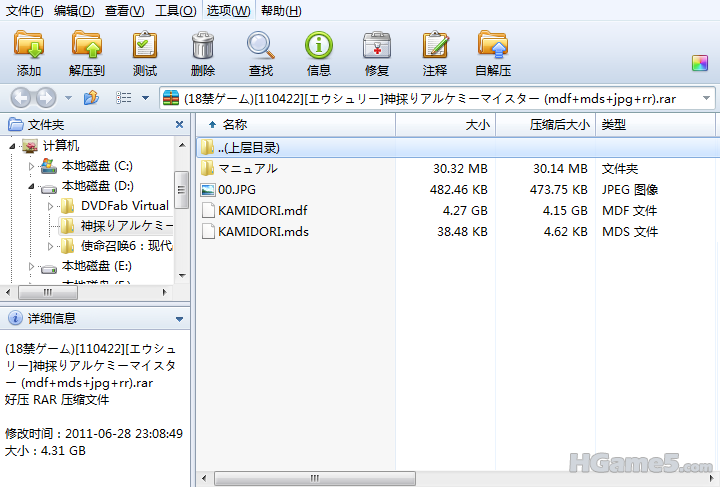This screenshot has width=720, height=487.
Task: Click the colorful skin swatch icon
Action: 700,63
